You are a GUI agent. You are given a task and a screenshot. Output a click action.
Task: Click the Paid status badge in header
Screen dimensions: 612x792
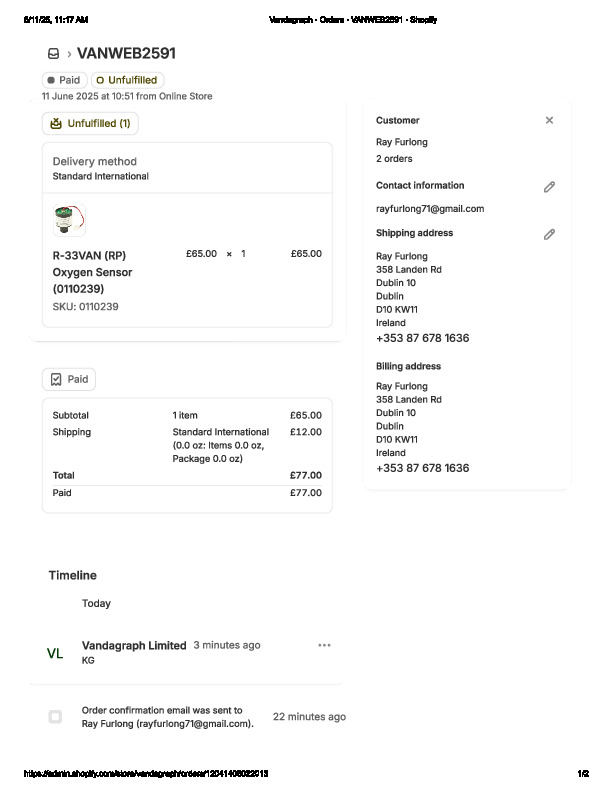click(x=64, y=80)
